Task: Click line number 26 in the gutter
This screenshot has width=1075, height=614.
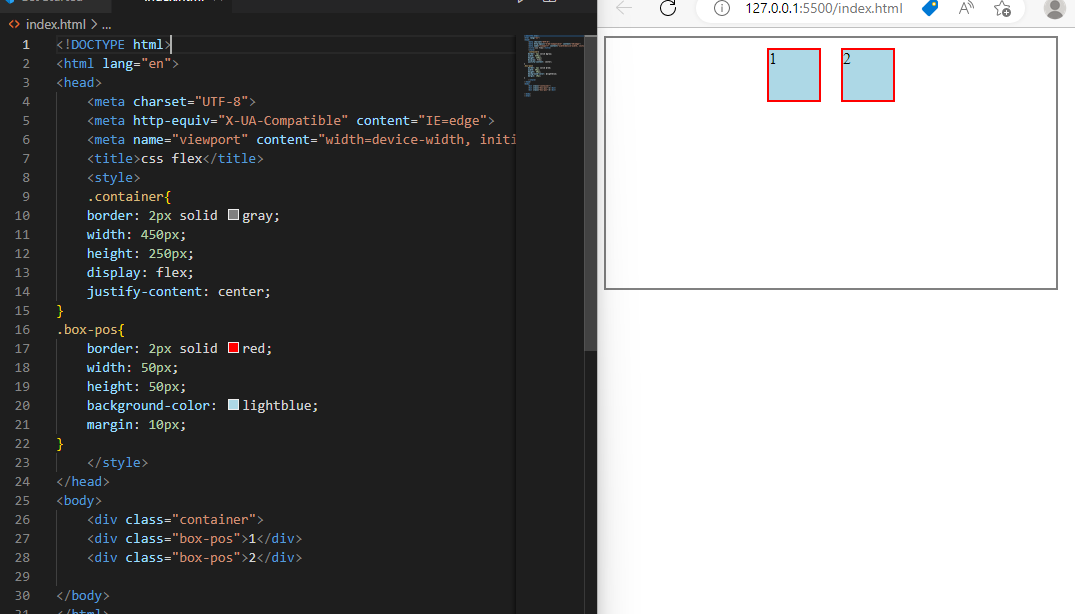Action: coord(23,519)
